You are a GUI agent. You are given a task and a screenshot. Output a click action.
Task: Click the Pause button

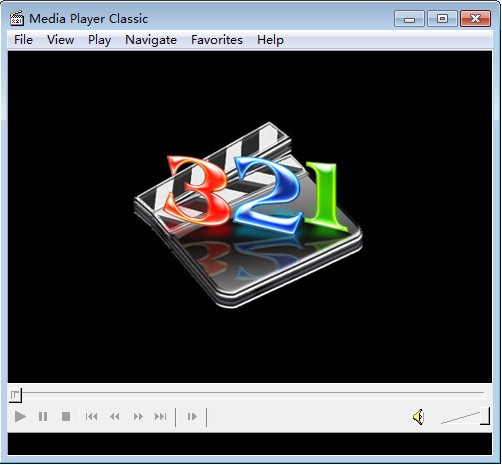coord(43,417)
